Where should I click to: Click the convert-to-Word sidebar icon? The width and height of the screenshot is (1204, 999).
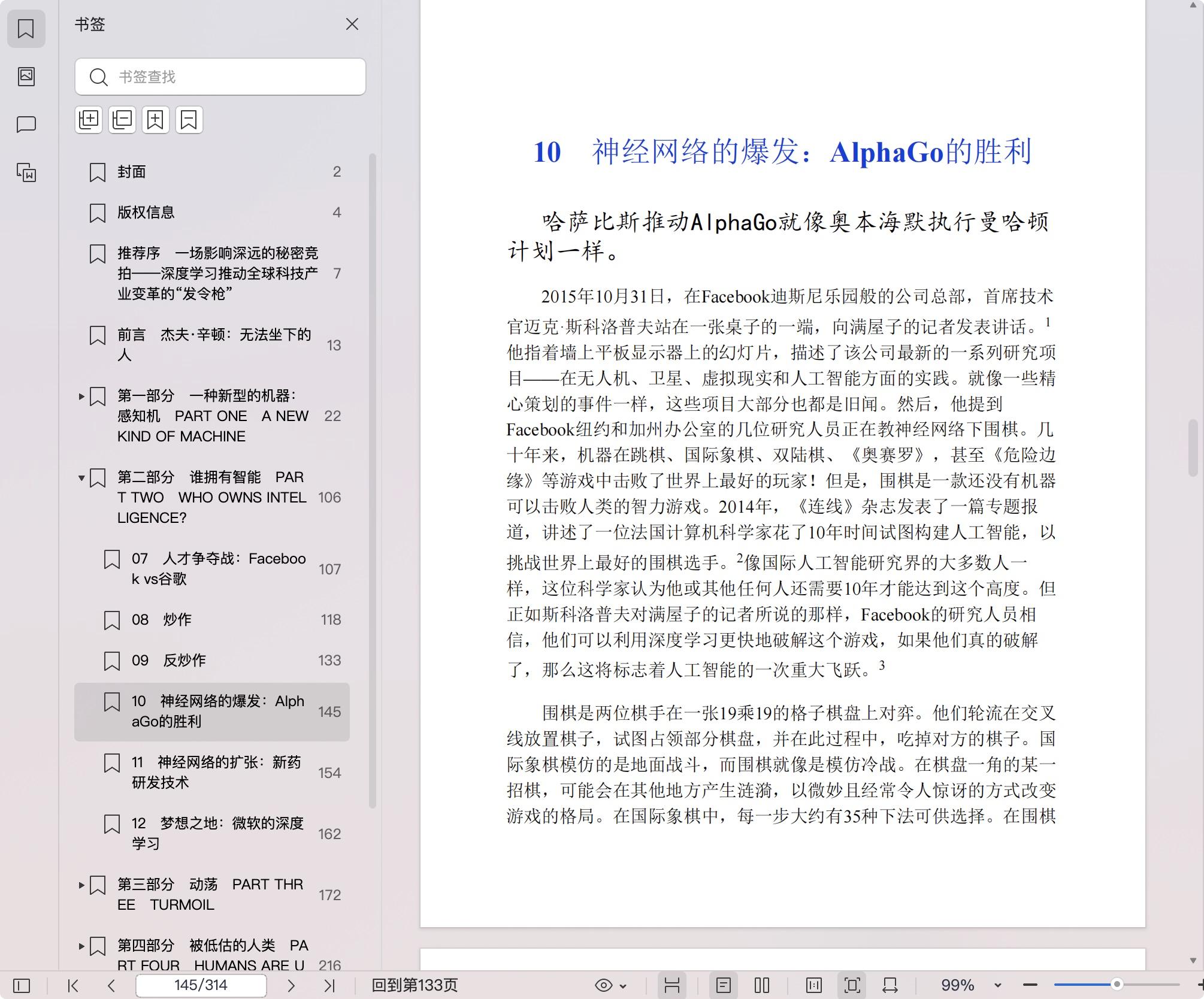point(26,172)
